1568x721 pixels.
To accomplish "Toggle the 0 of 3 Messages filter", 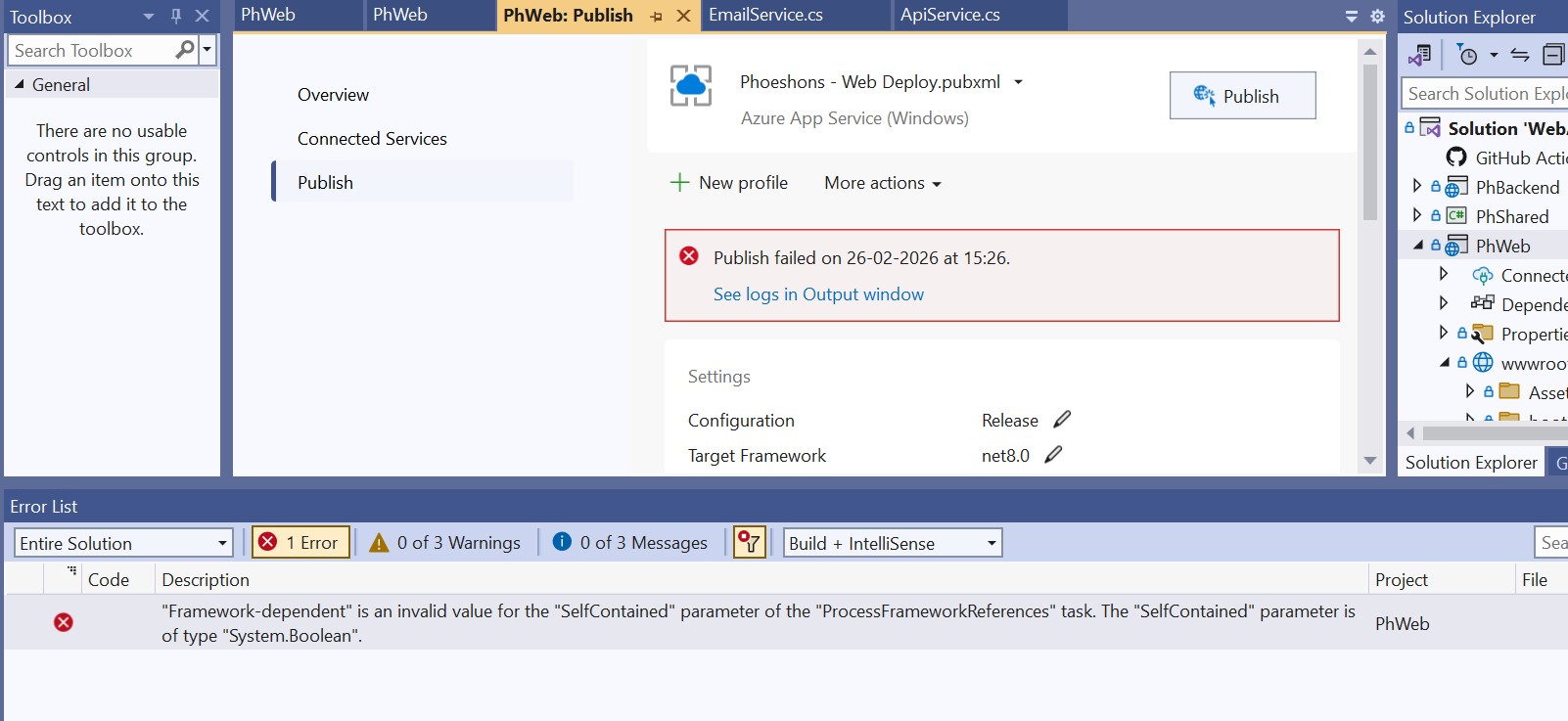I will point(630,542).
